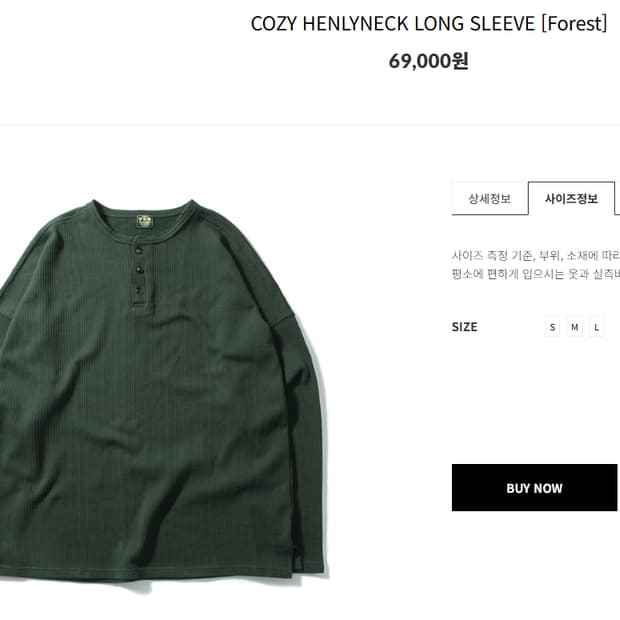Click the 사이즈 측정 기준 note line
This screenshot has height=620, width=620.
click(x=536, y=256)
